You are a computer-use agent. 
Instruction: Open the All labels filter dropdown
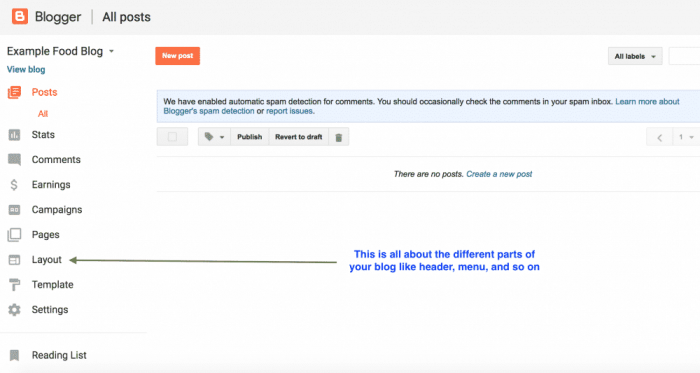[x=635, y=56]
